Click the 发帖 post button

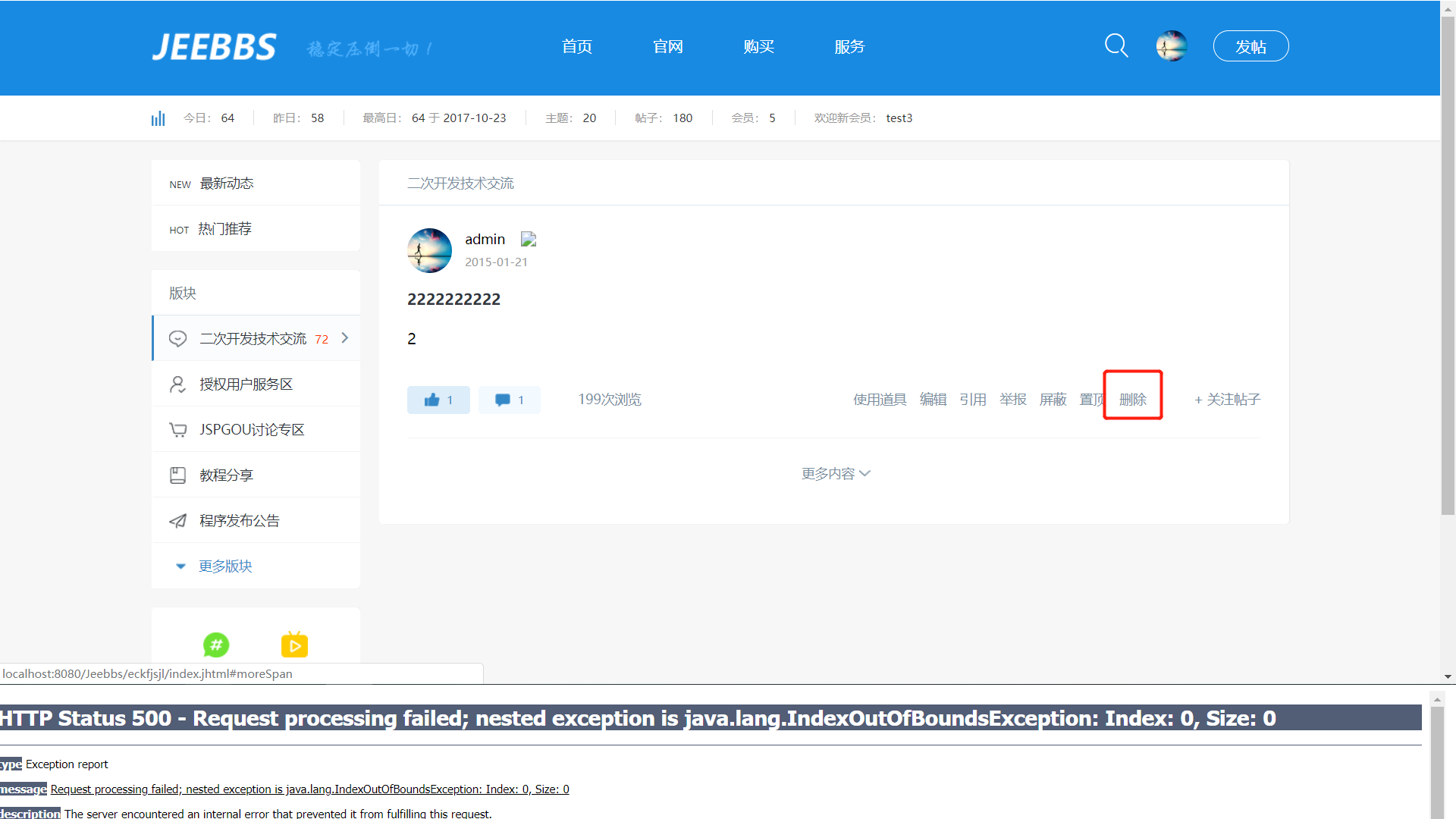(x=1250, y=46)
